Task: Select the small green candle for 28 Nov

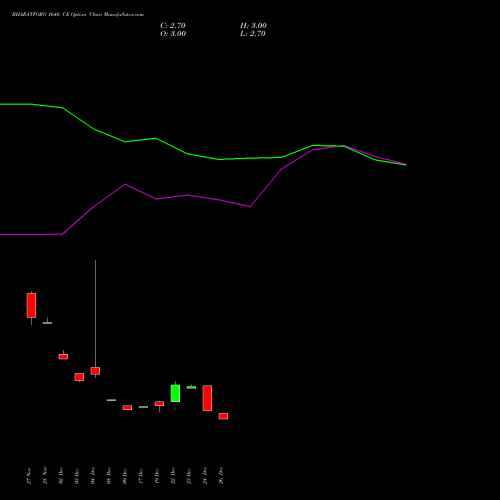Action: tap(47, 323)
